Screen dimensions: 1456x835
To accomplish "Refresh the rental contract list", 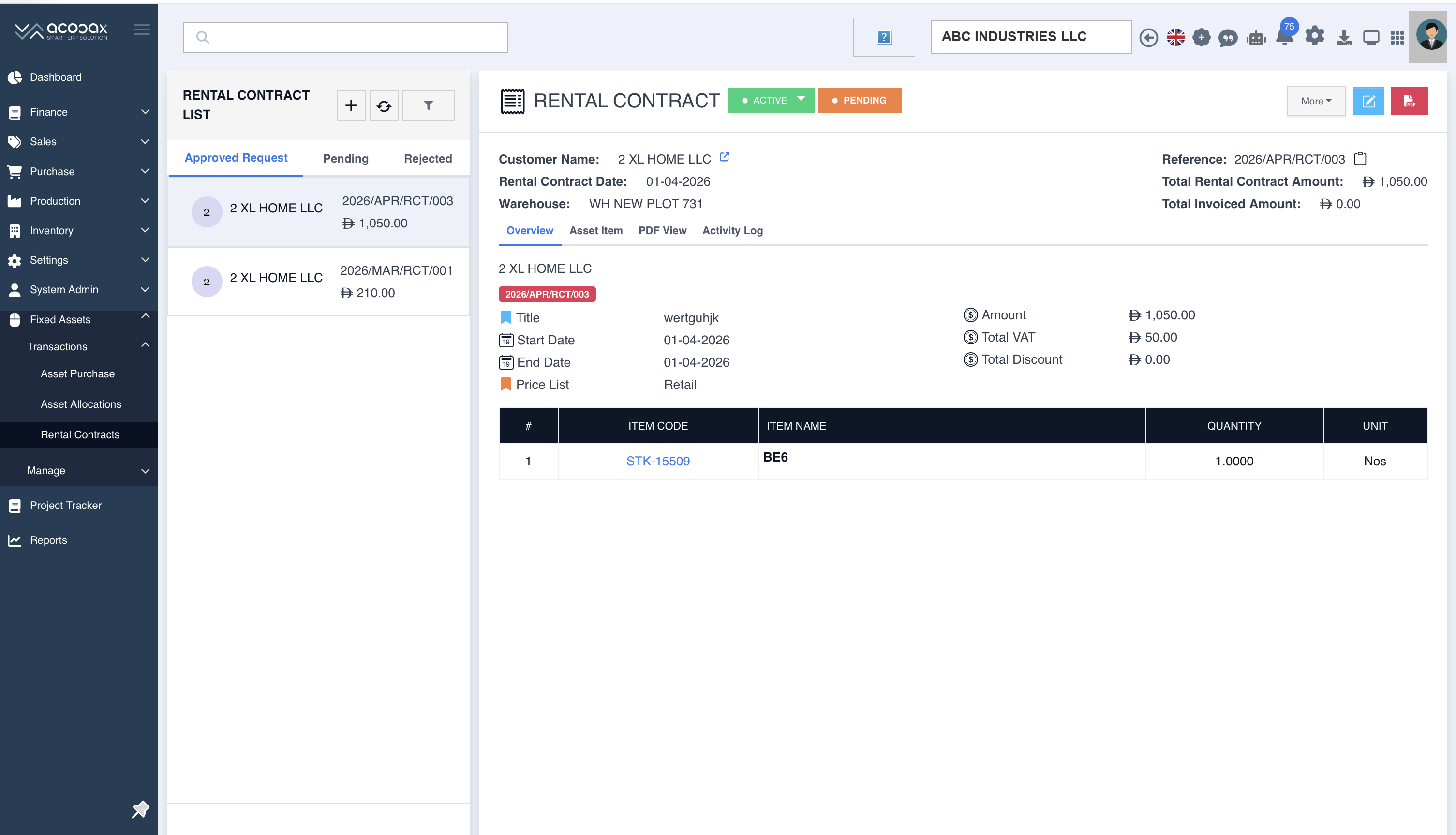I will coord(384,105).
